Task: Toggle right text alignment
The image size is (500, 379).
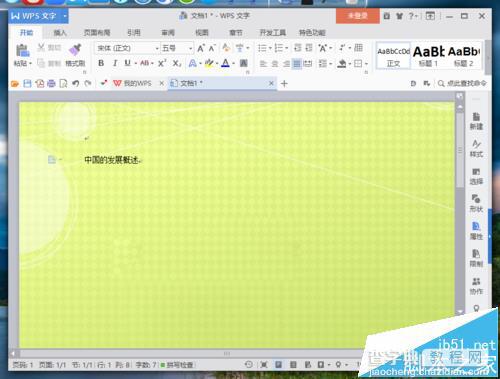Action: 286,63
